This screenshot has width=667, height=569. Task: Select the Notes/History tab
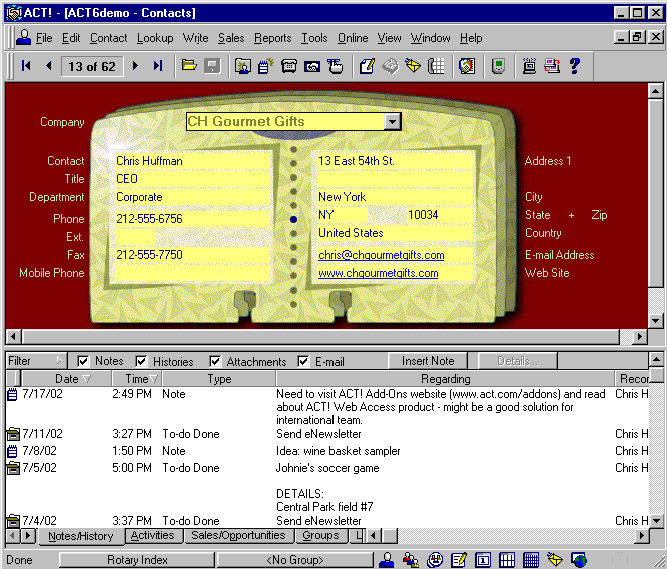click(x=81, y=536)
